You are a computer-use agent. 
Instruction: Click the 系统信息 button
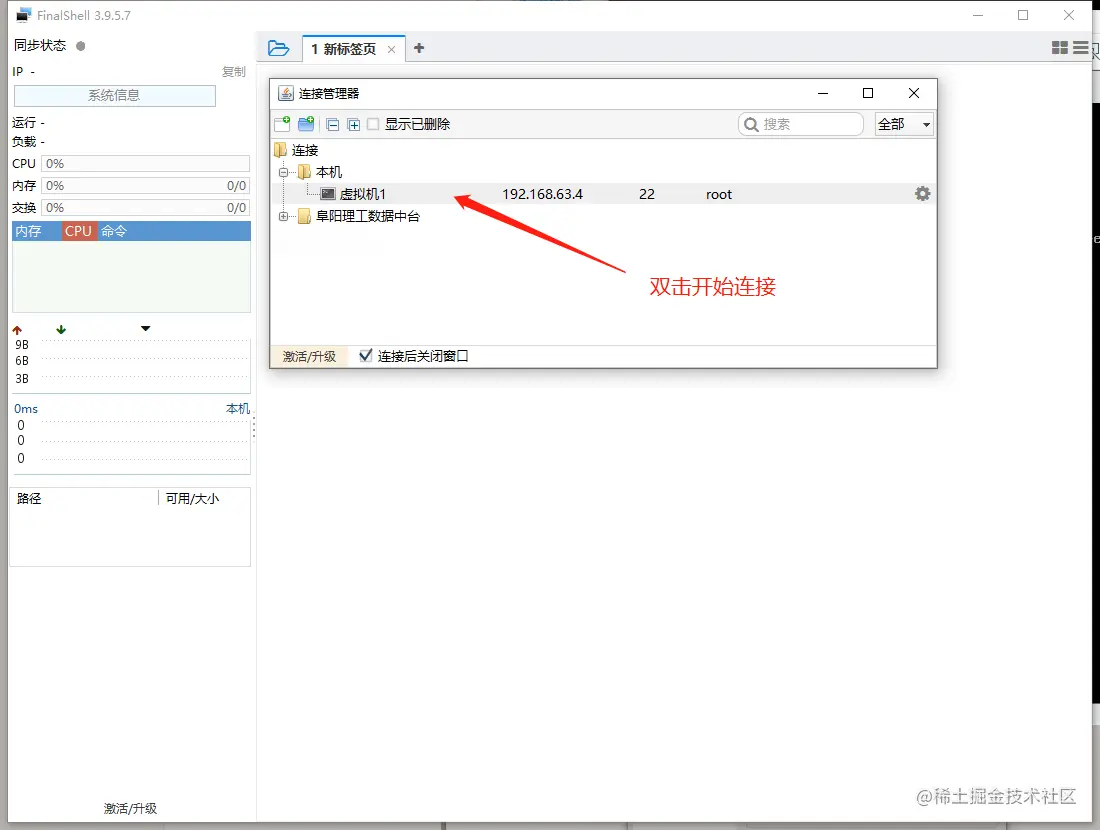pos(114,95)
